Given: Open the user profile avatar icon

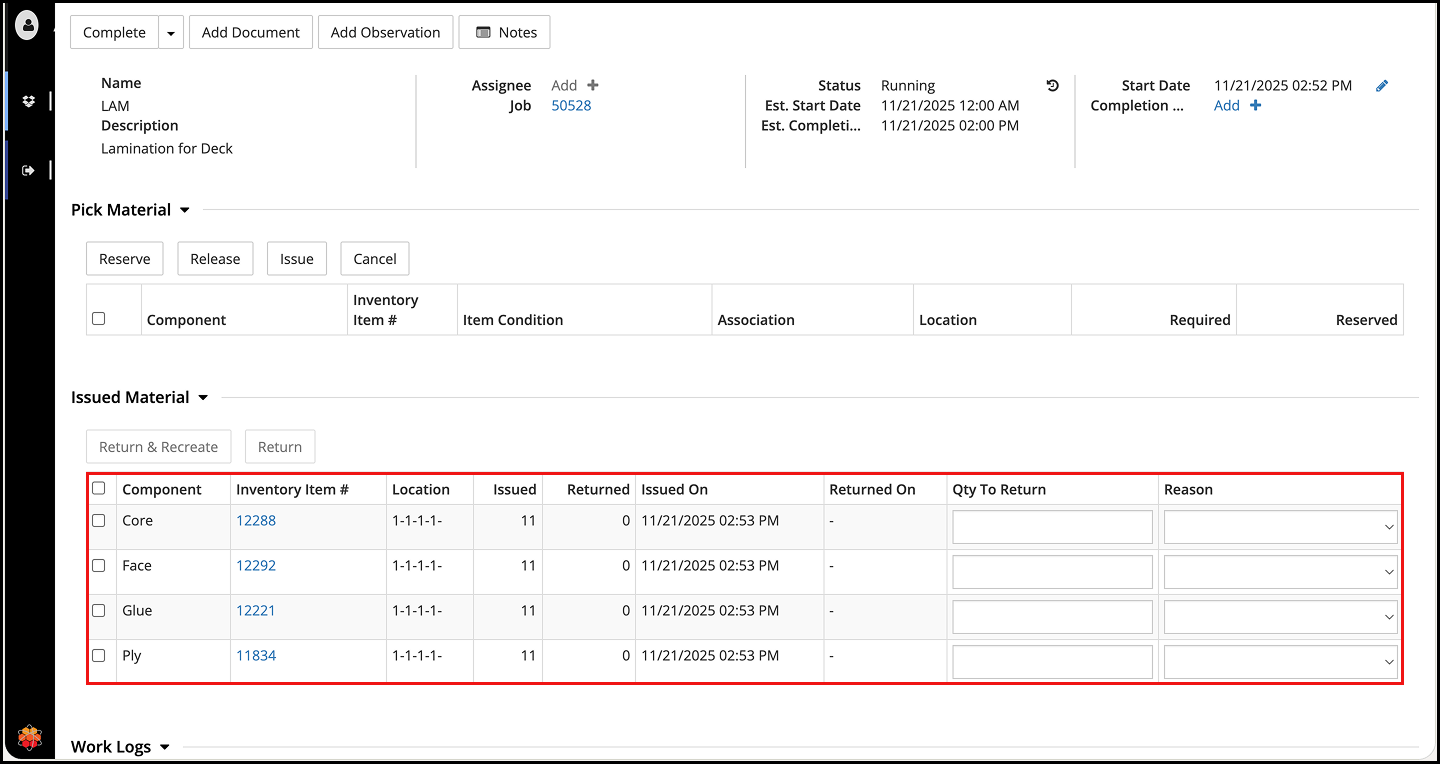Looking at the screenshot, I should tap(27, 26).
